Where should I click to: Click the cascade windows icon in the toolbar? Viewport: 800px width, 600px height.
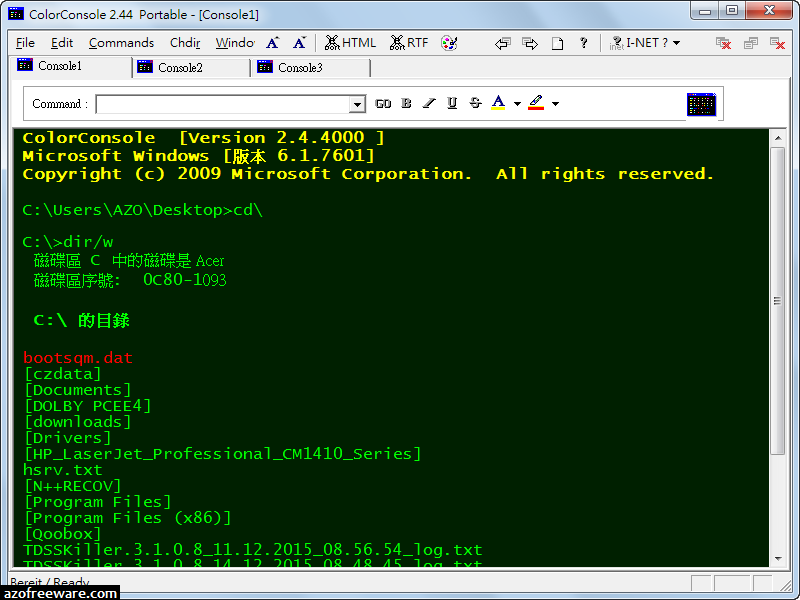click(x=751, y=43)
